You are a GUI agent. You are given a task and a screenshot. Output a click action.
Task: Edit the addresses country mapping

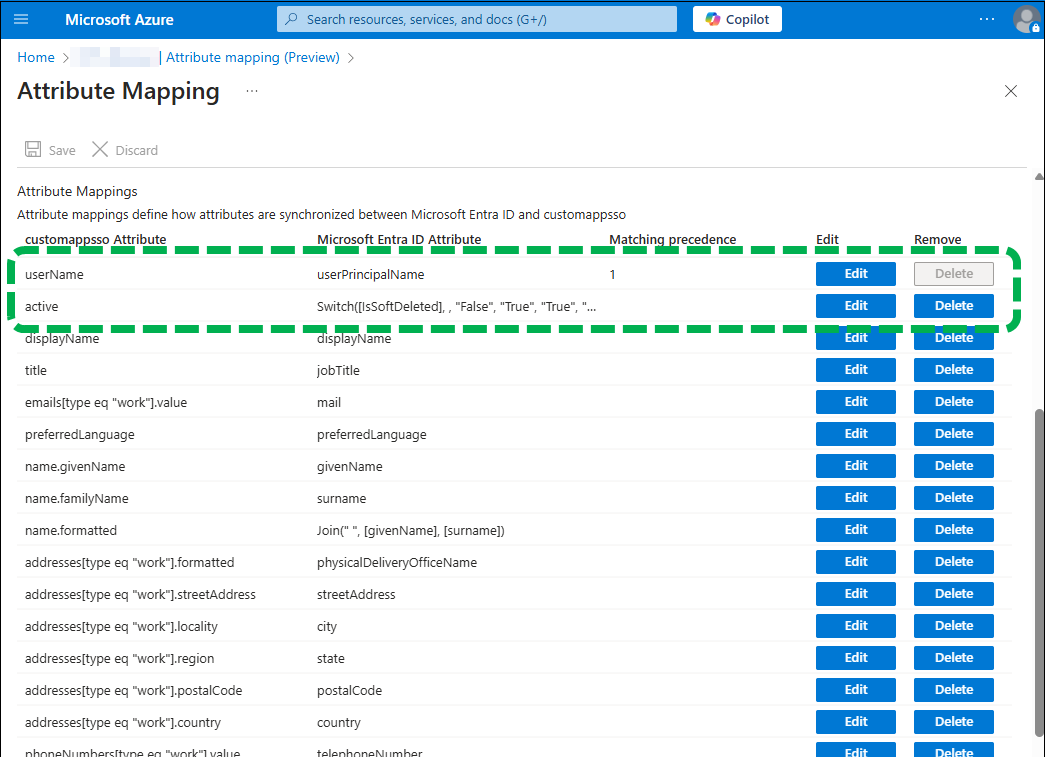pyautogui.click(x=855, y=721)
